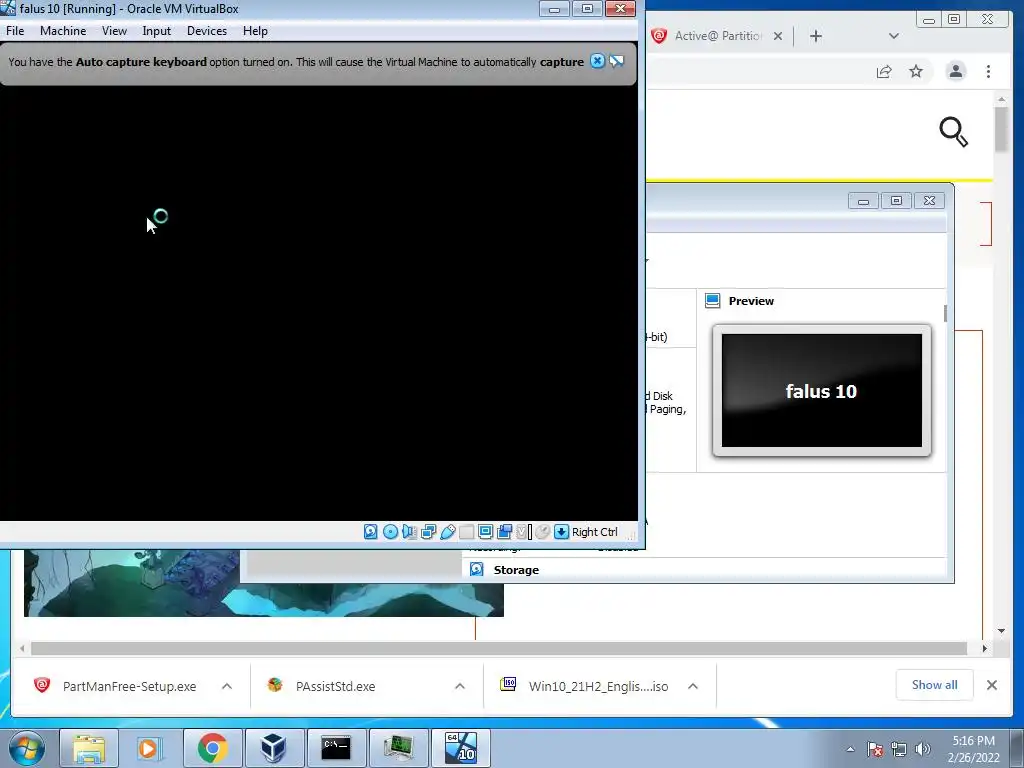Click the audio indicator icon in VM status bar
Viewport: 1024px width, 768px height.
409,532
